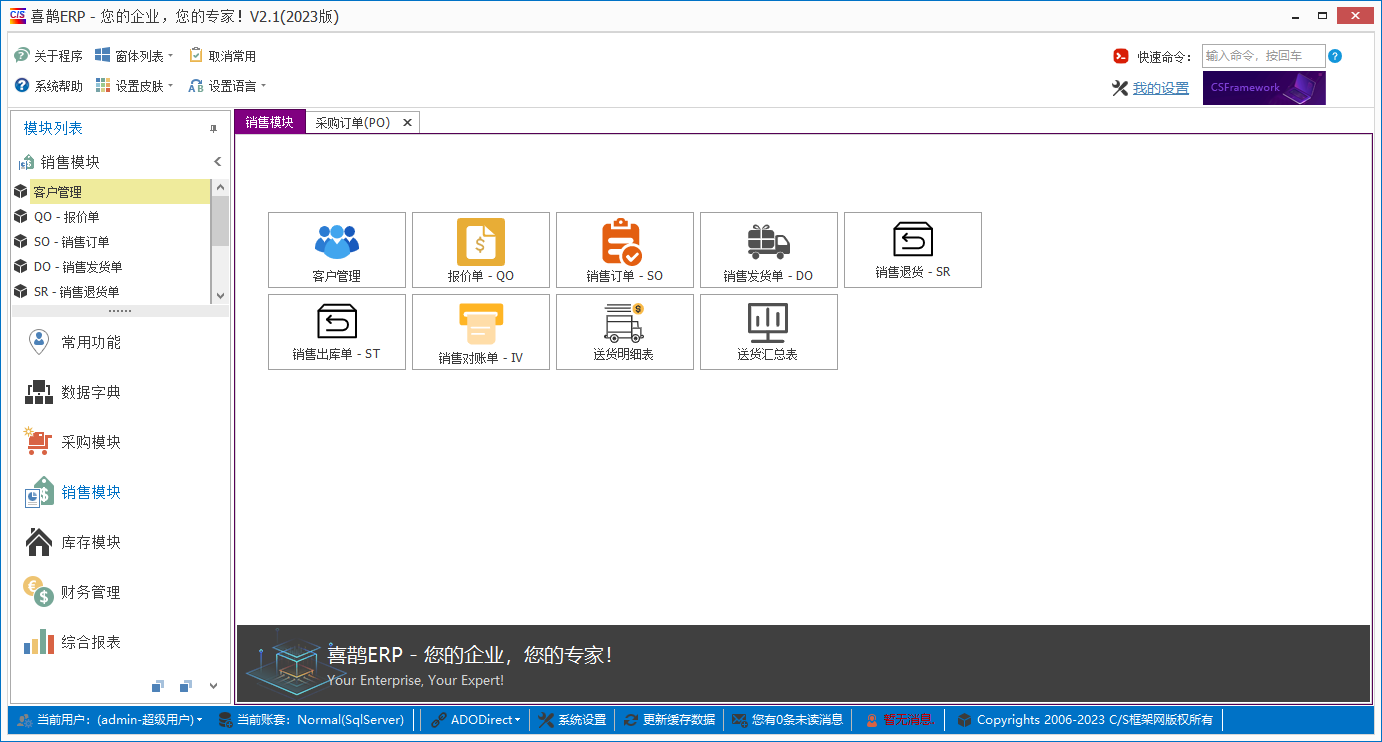The image size is (1382, 742).
Task: Select the 销售订单 - SO icon
Action: [x=624, y=249]
